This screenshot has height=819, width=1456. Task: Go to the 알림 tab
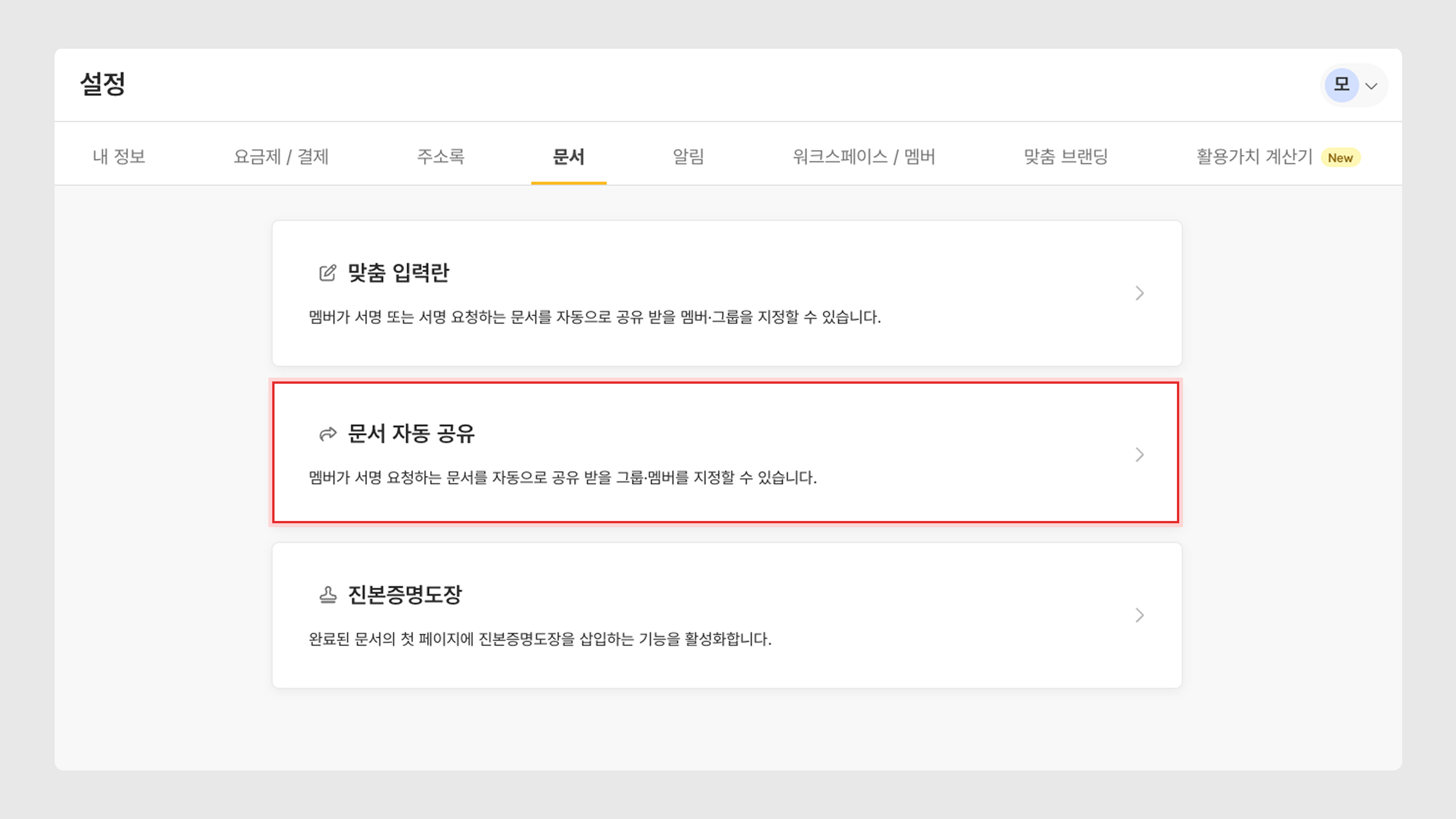(x=689, y=157)
